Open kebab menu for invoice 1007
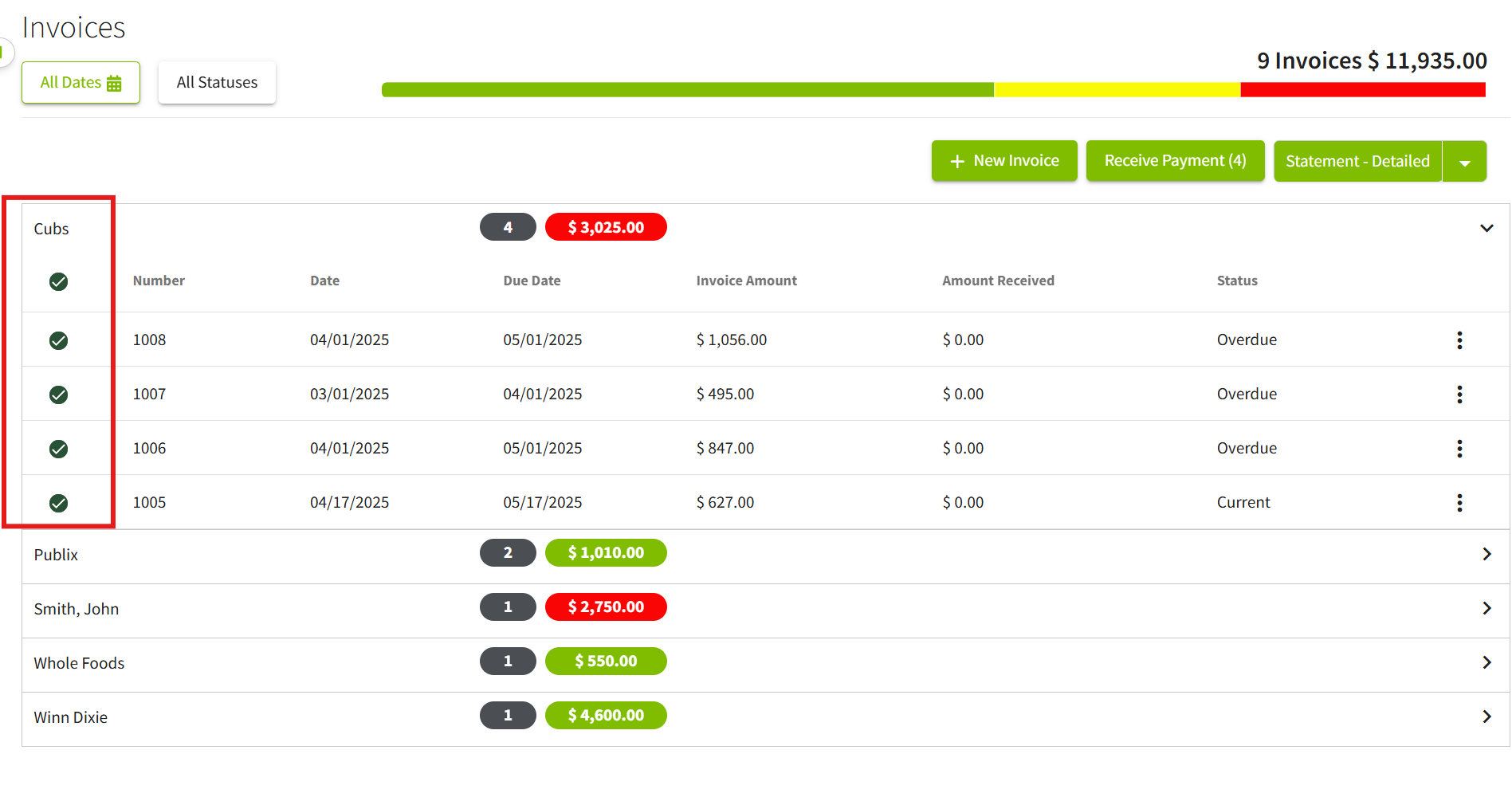This screenshot has height=797, width=1512. click(x=1459, y=395)
